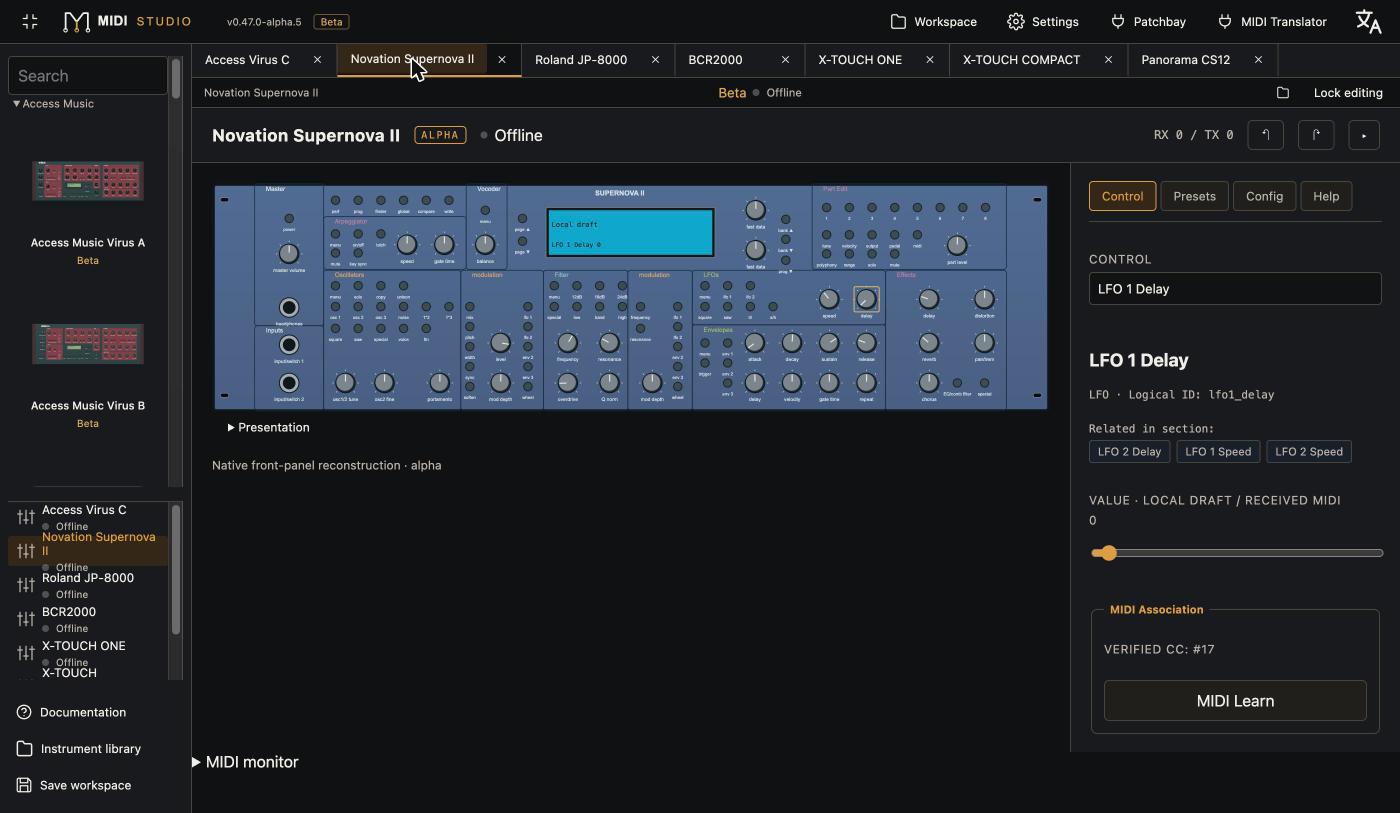This screenshot has width=1400, height=813.
Task: Click Save workspace in the sidebar footer
Action: pyautogui.click(x=74, y=785)
